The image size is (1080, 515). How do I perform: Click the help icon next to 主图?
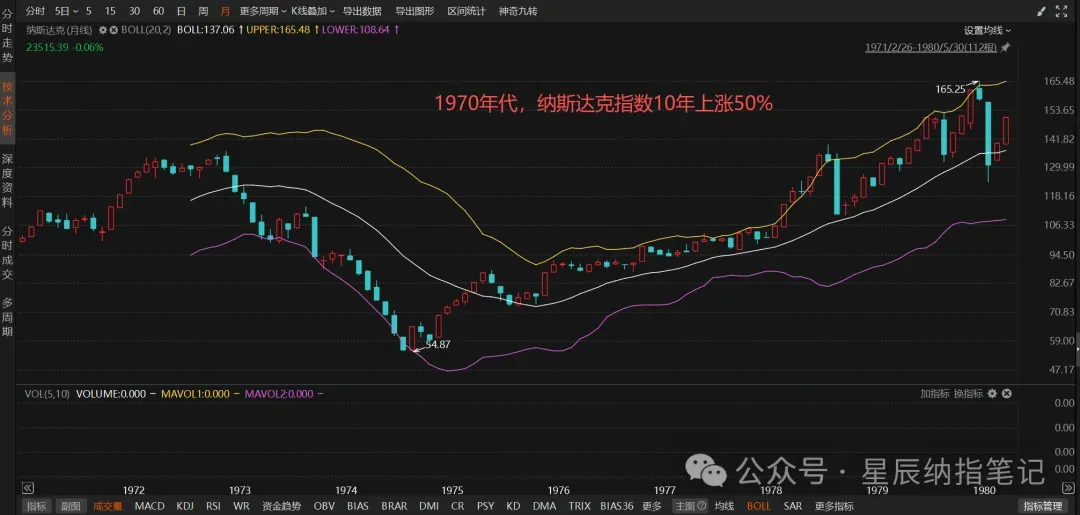(x=702, y=506)
